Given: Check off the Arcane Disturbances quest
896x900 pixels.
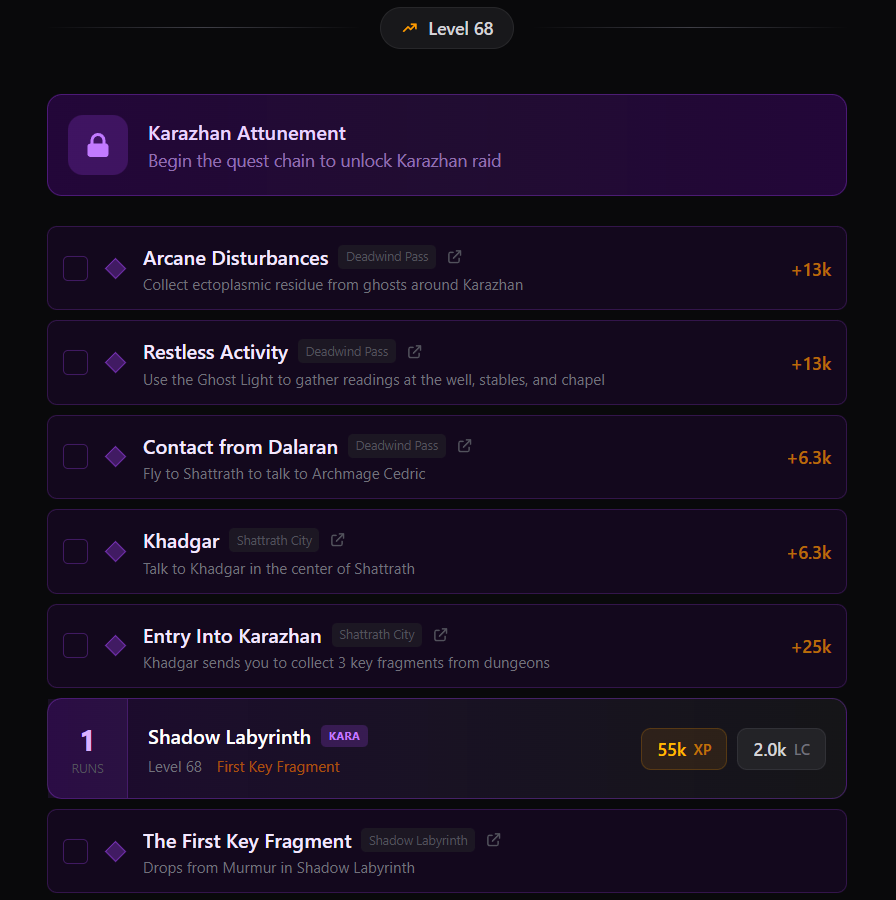Looking at the screenshot, I should [75, 268].
